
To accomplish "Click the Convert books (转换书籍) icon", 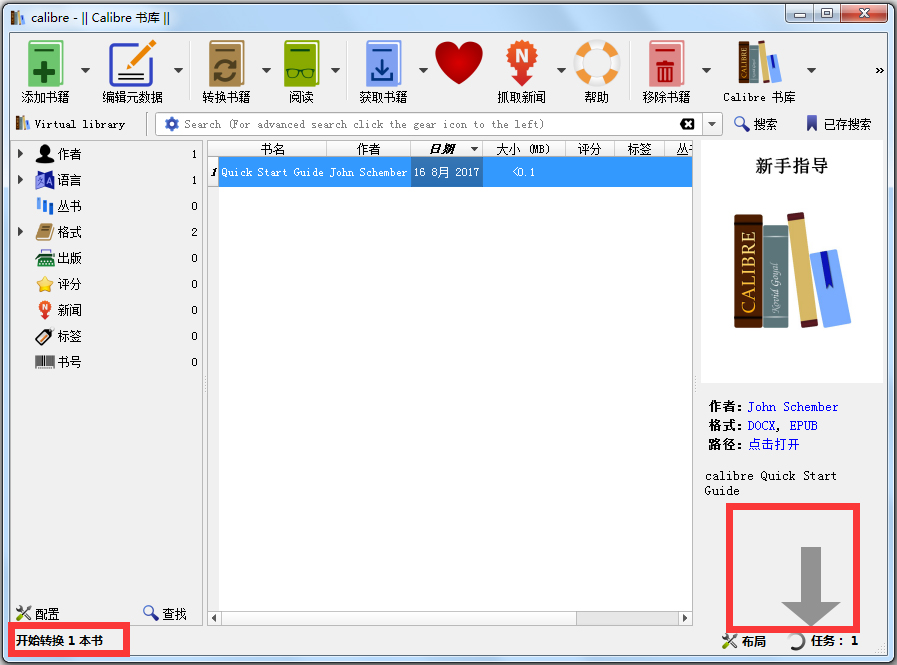I will (226, 66).
